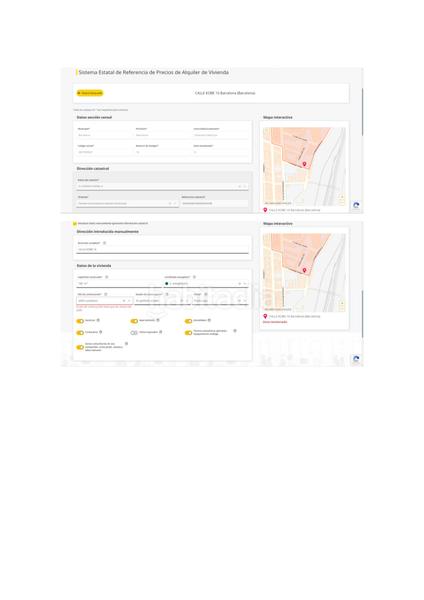Viewport: 424px width, 600px height.
Task: Click inside the Dirección completa input field
Action: click(162, 249)
